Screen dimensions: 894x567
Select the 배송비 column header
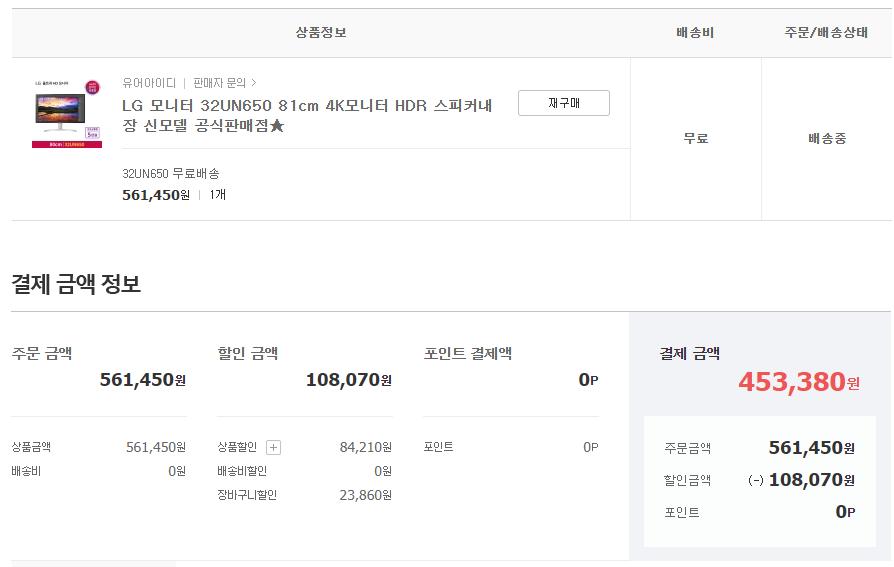pyautogui.click(x=695, y=33)
